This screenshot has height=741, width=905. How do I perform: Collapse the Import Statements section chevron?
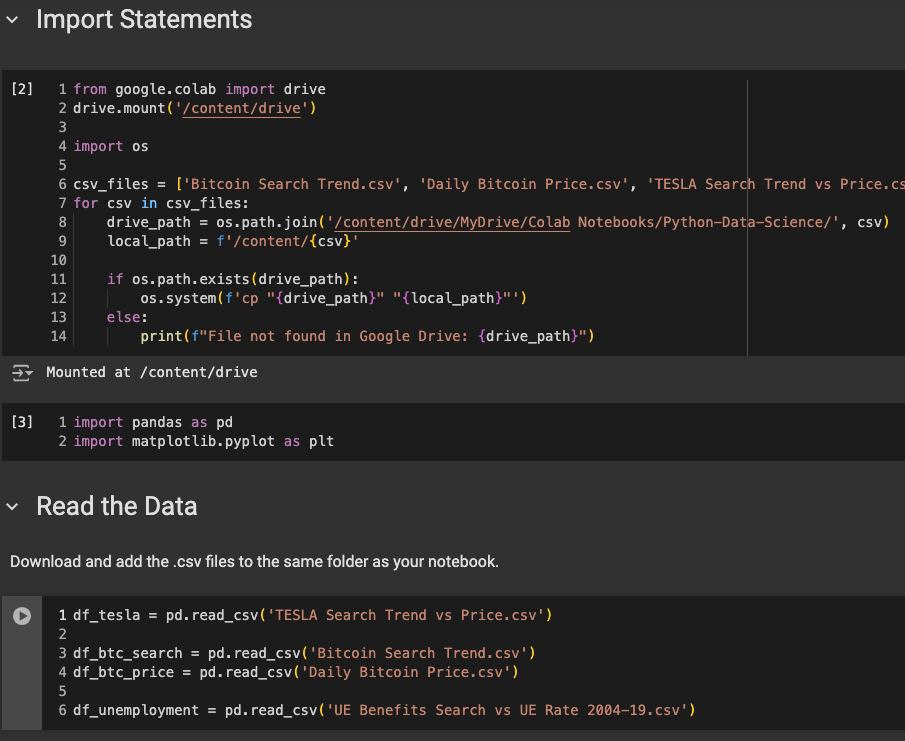pyautogui.click(x=13, y=20)
